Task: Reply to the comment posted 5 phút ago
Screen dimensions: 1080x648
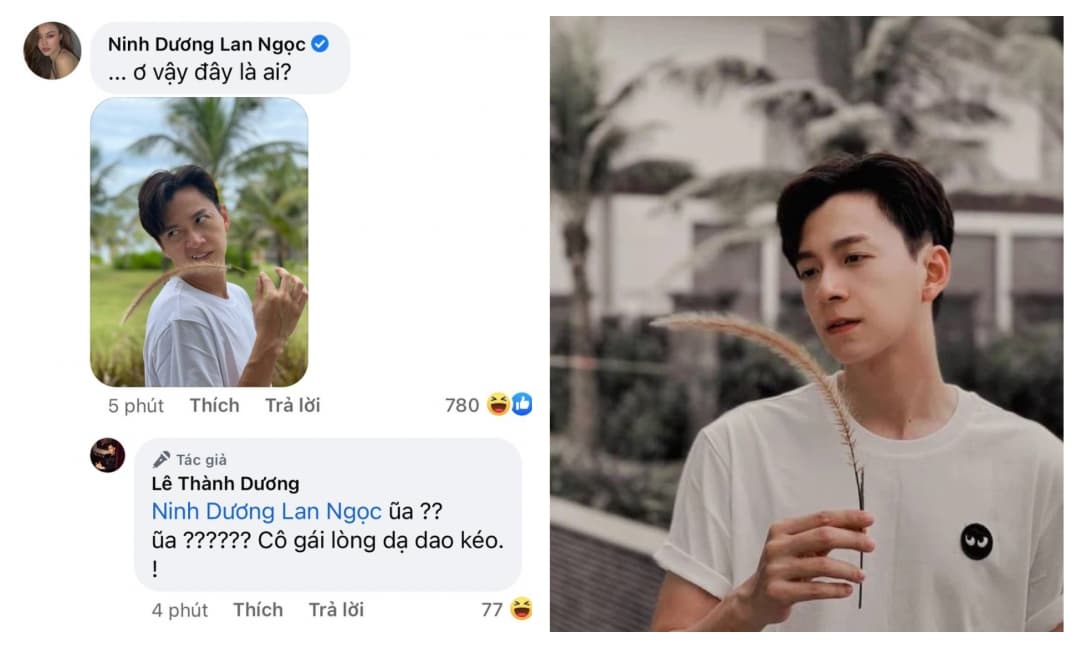Action: click(292, 405)
